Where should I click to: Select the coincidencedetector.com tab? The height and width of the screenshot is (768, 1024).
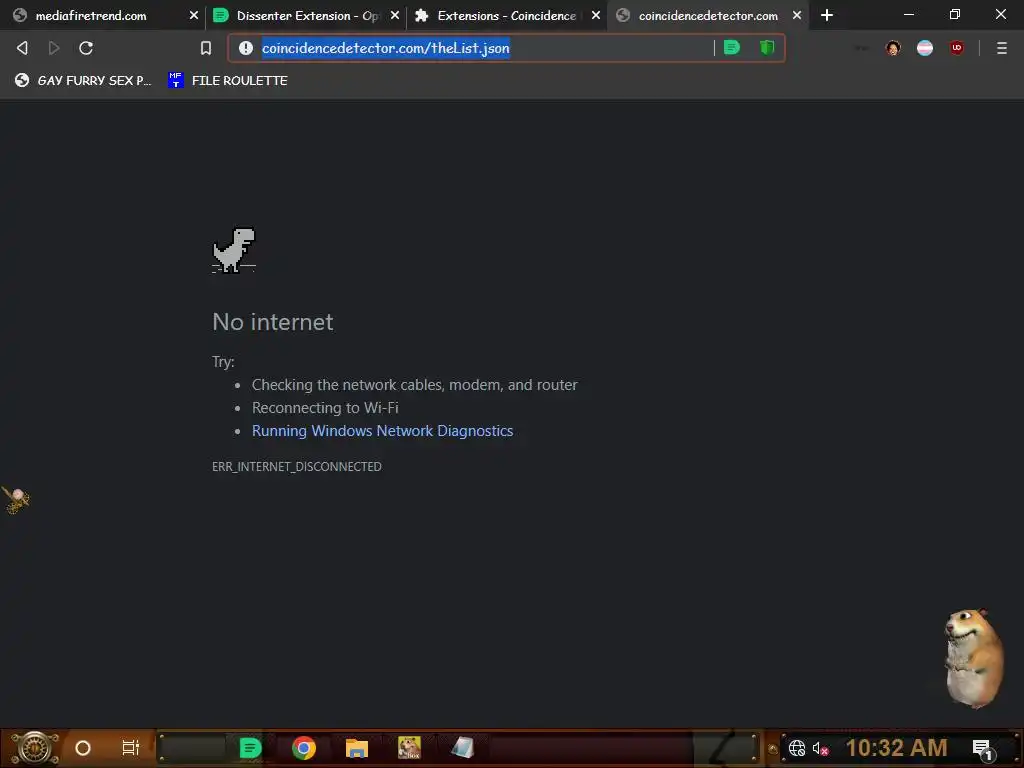(708, 16)
